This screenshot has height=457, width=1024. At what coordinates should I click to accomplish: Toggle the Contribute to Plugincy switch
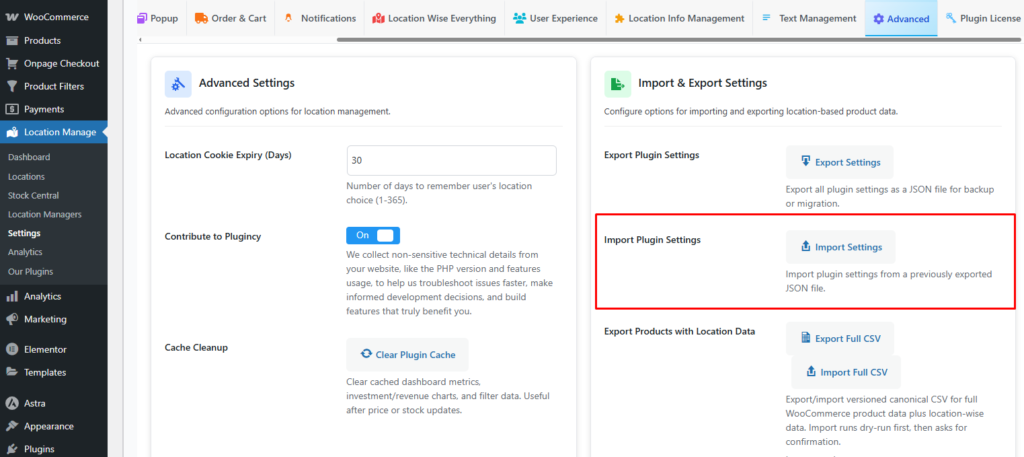(x=372, y=235)
